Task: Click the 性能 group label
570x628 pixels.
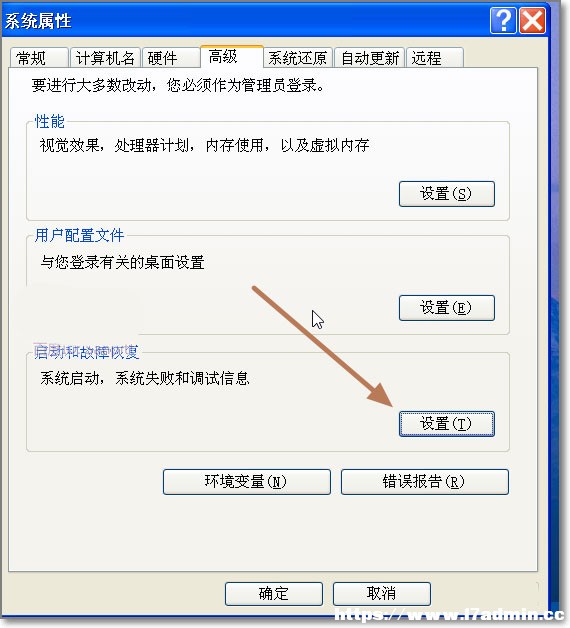Action: [x=49, y=121]
